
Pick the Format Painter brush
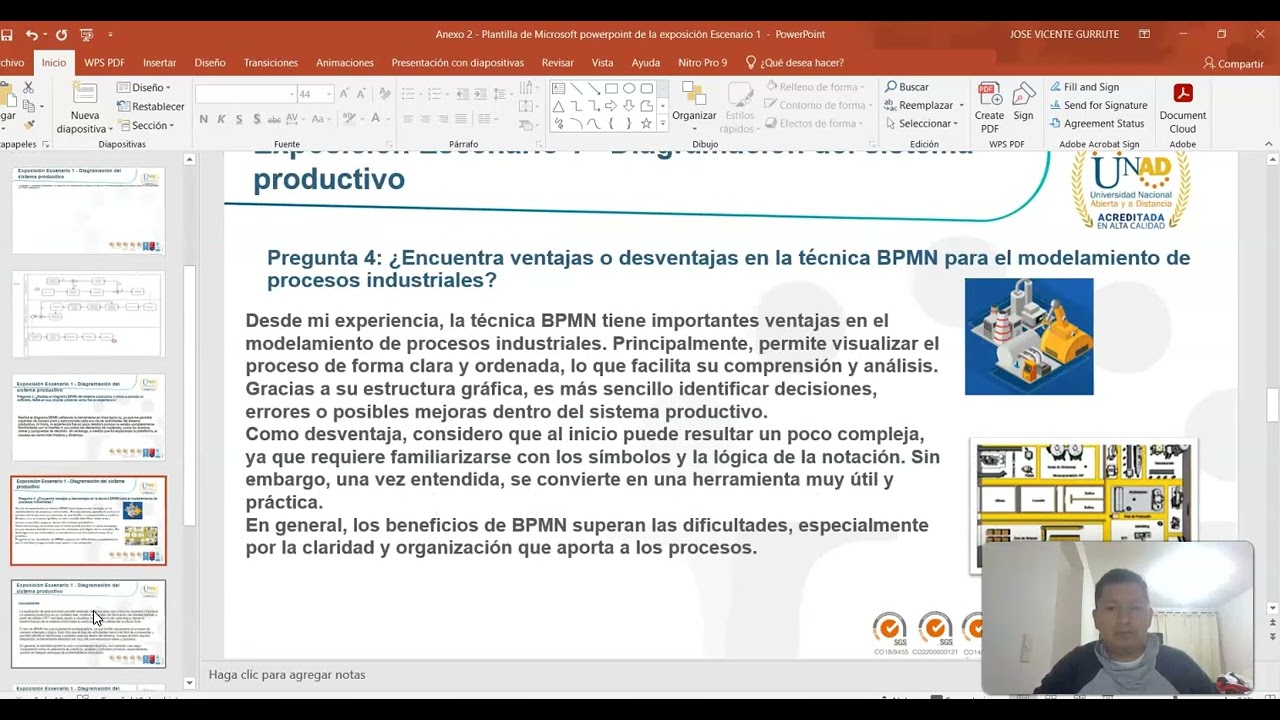(28, 124)
